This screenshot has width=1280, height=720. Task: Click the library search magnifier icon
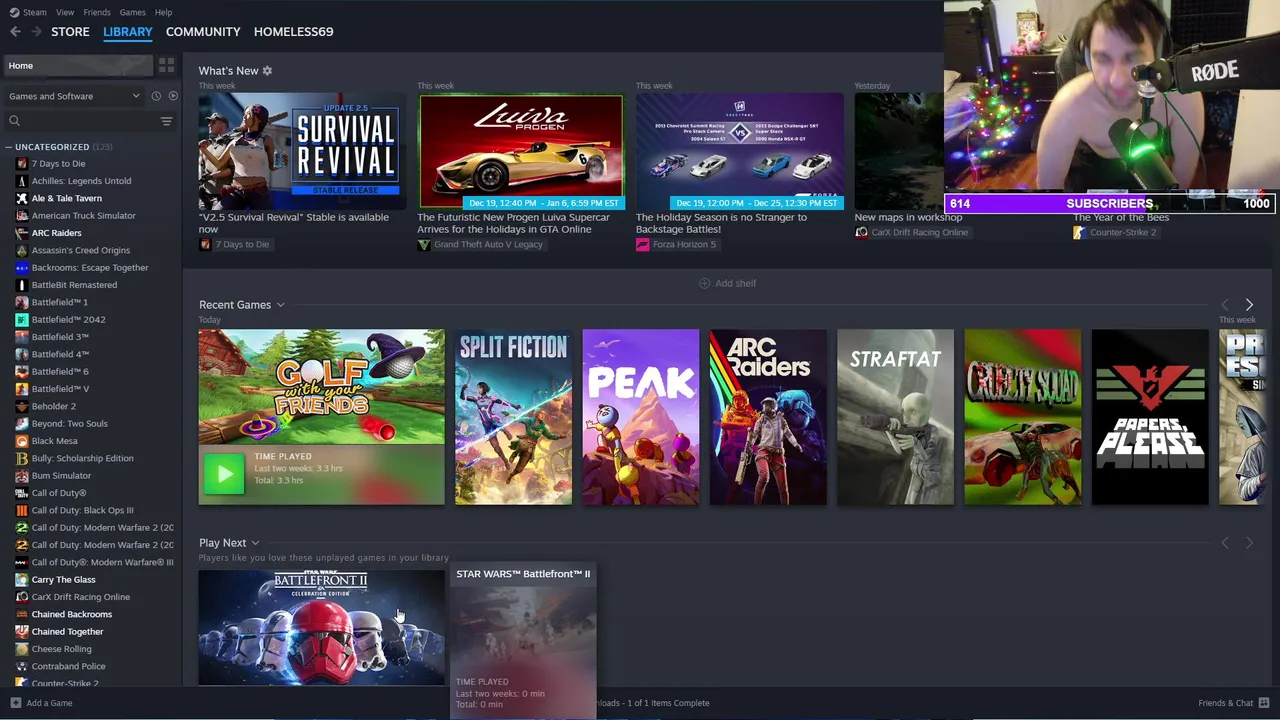(14, 121)
